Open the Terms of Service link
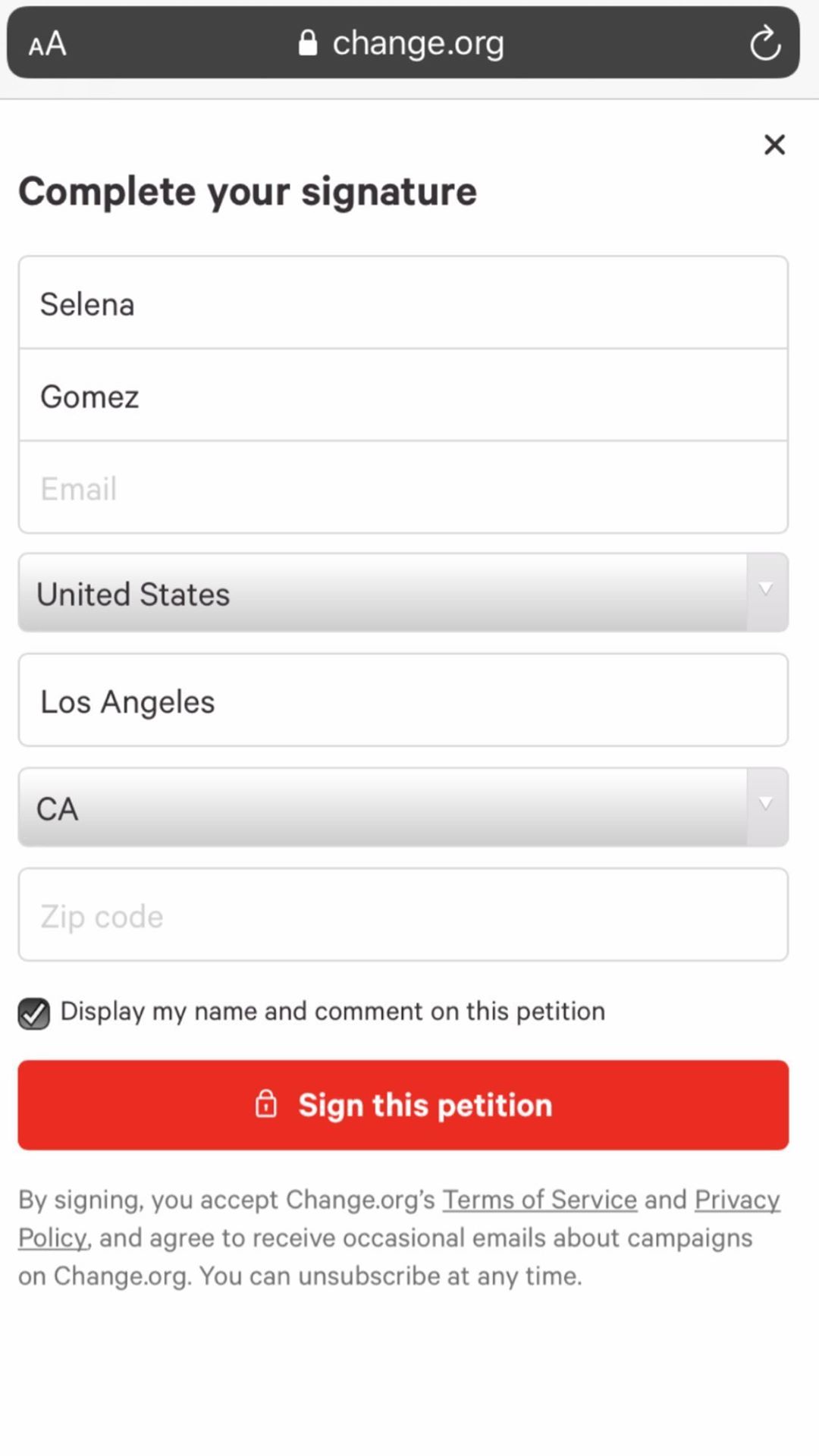 539,1200
